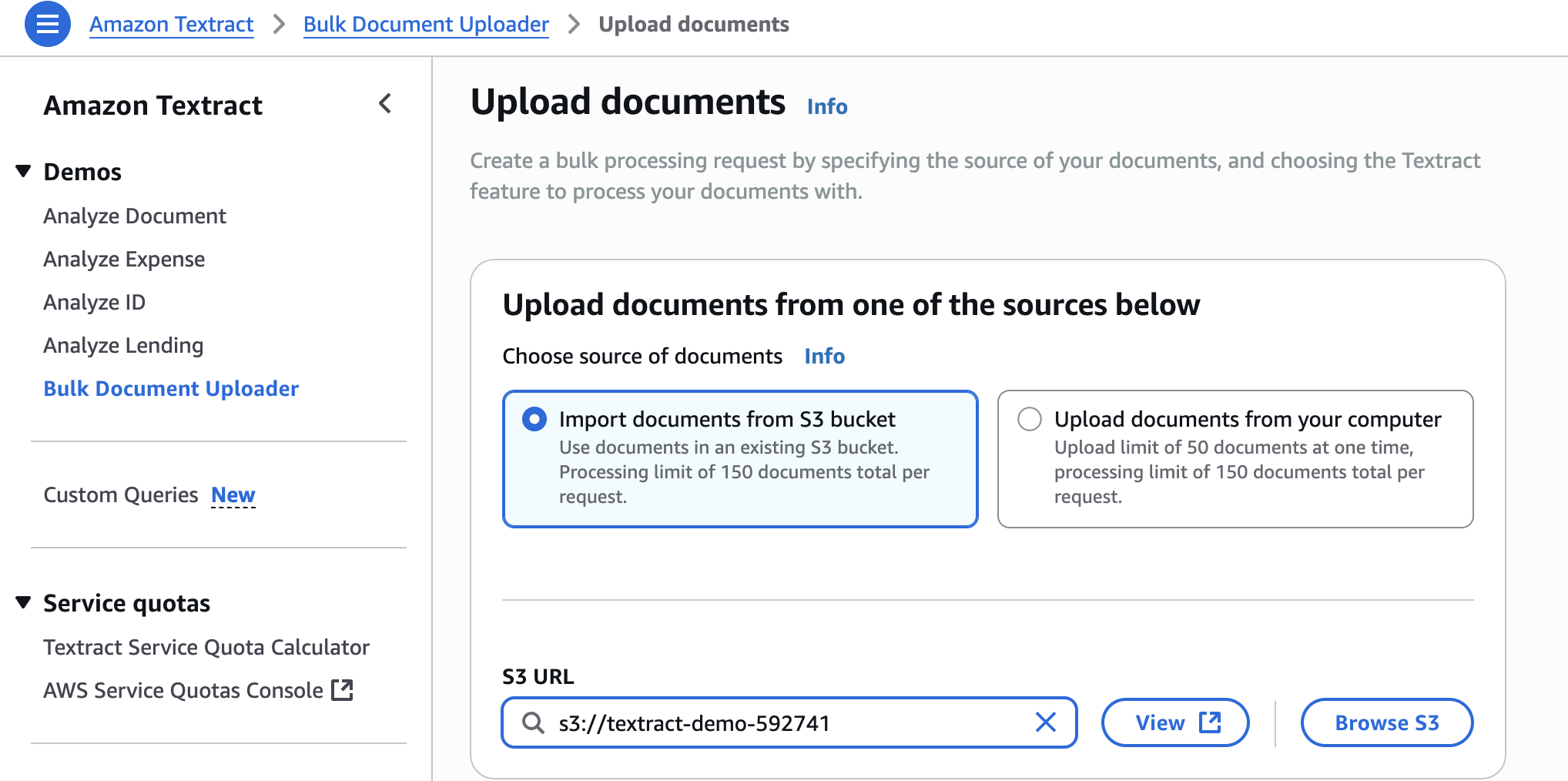1568x781 pixels.
Task: Click the Amazon Textract sidebar heading
Action: (x=153, y=105)
